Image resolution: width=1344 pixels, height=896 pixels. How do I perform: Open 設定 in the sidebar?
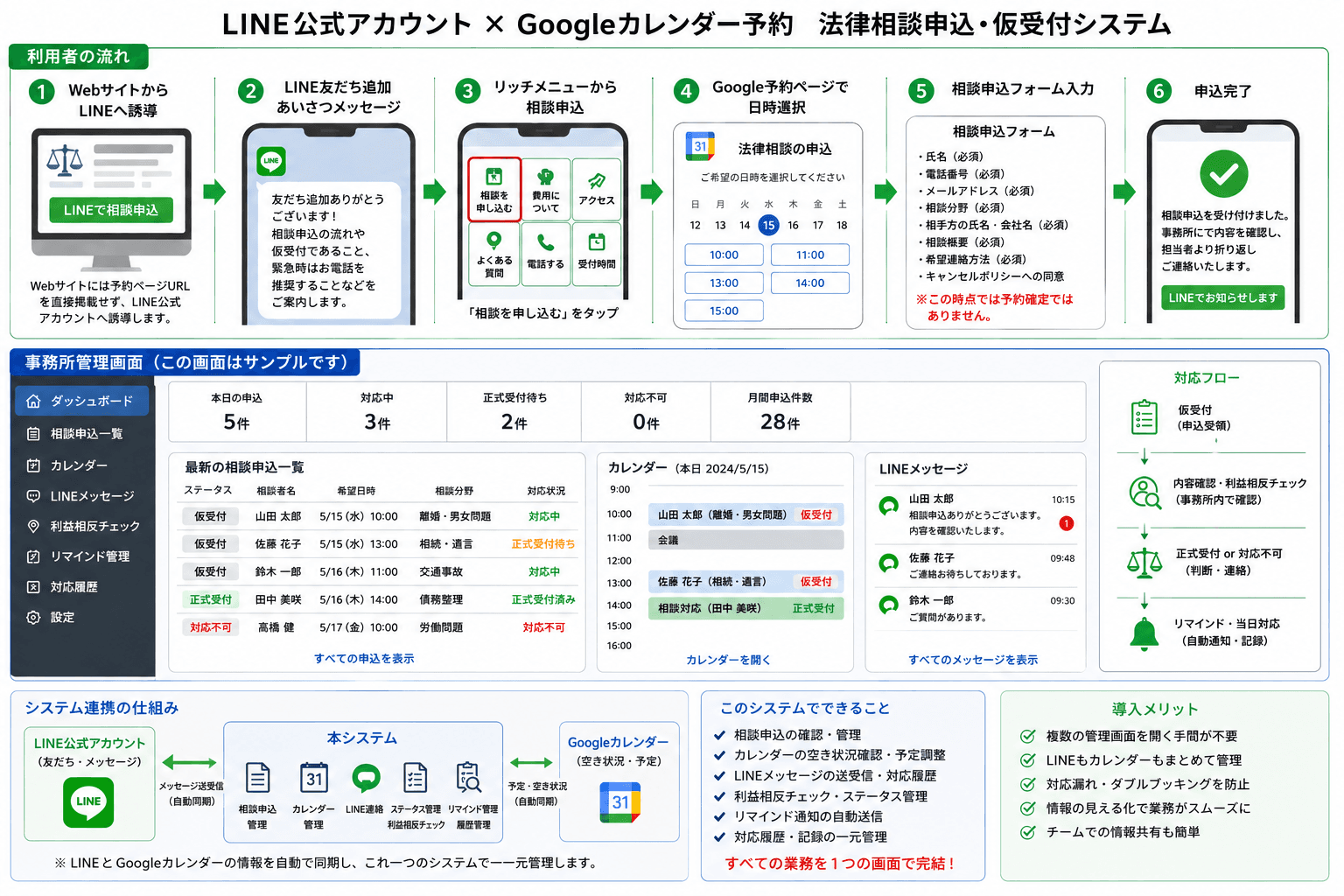click(81, 617)
